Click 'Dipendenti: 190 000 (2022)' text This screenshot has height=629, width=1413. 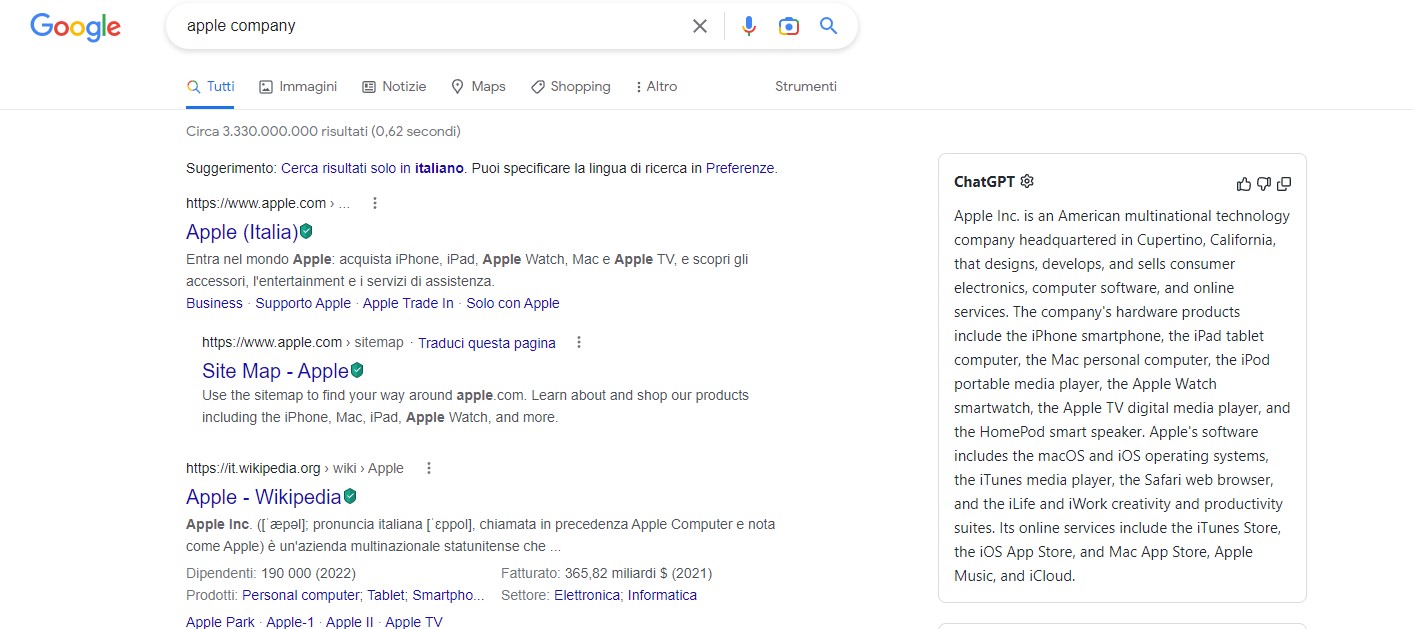271,573
